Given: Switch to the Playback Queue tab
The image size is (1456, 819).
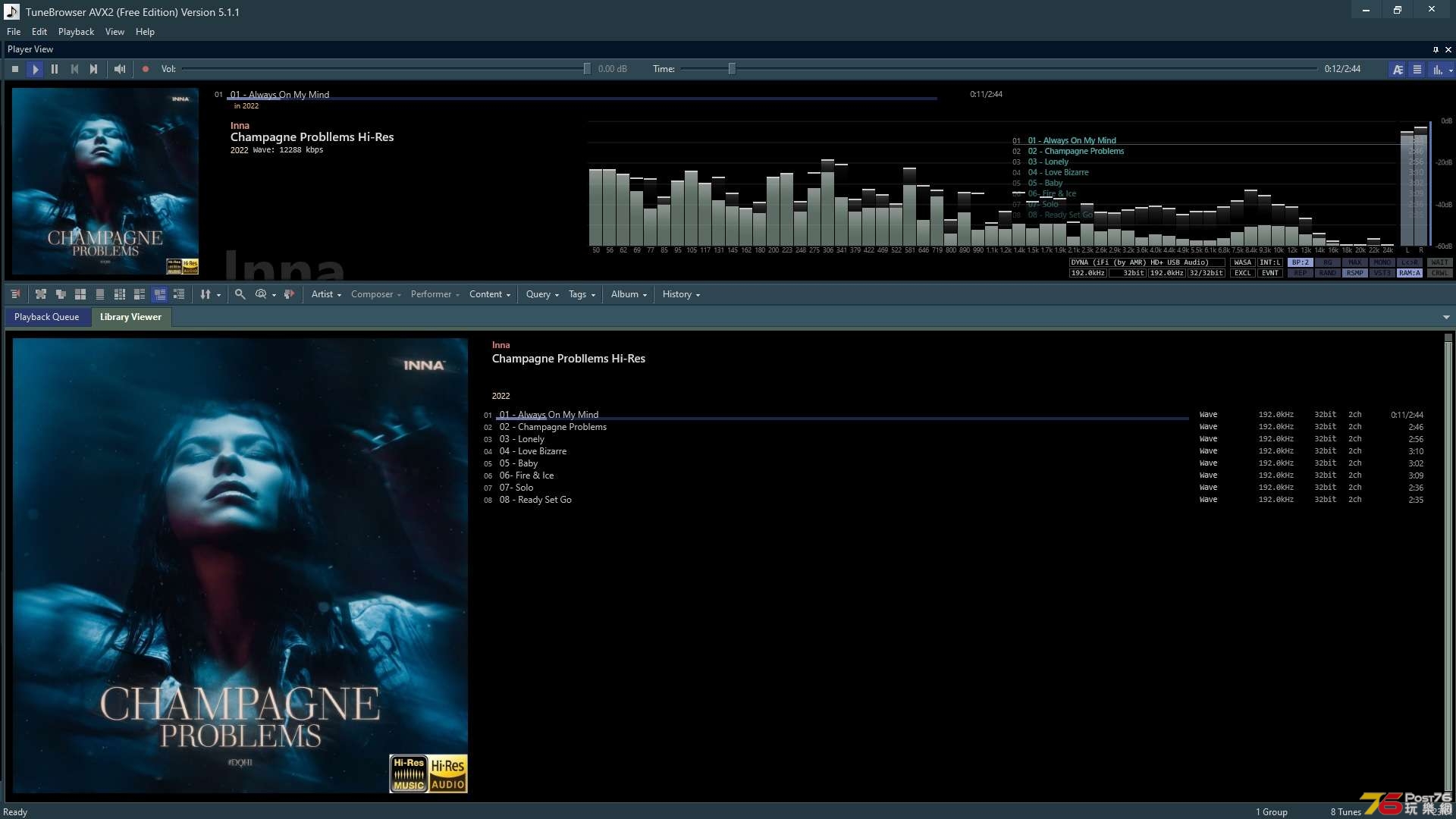Looking at the screenshot, I should (x=46, y=317).
